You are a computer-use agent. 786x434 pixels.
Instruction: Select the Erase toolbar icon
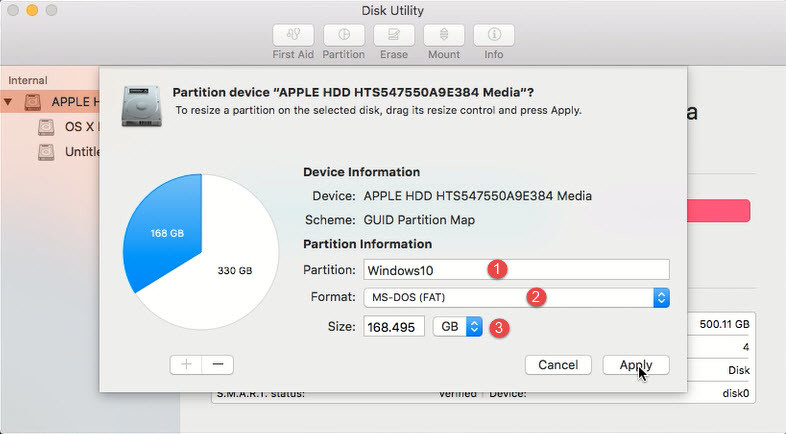click(394, 35)
